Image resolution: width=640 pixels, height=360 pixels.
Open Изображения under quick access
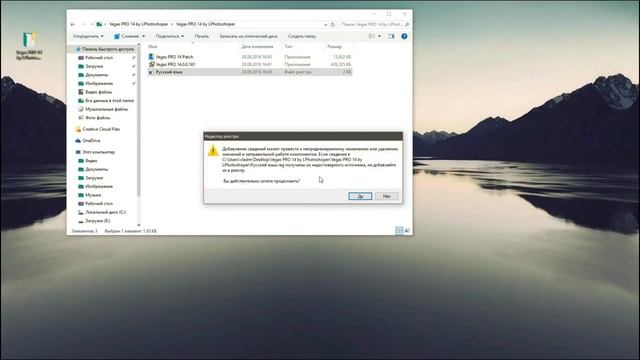point(99,83)
